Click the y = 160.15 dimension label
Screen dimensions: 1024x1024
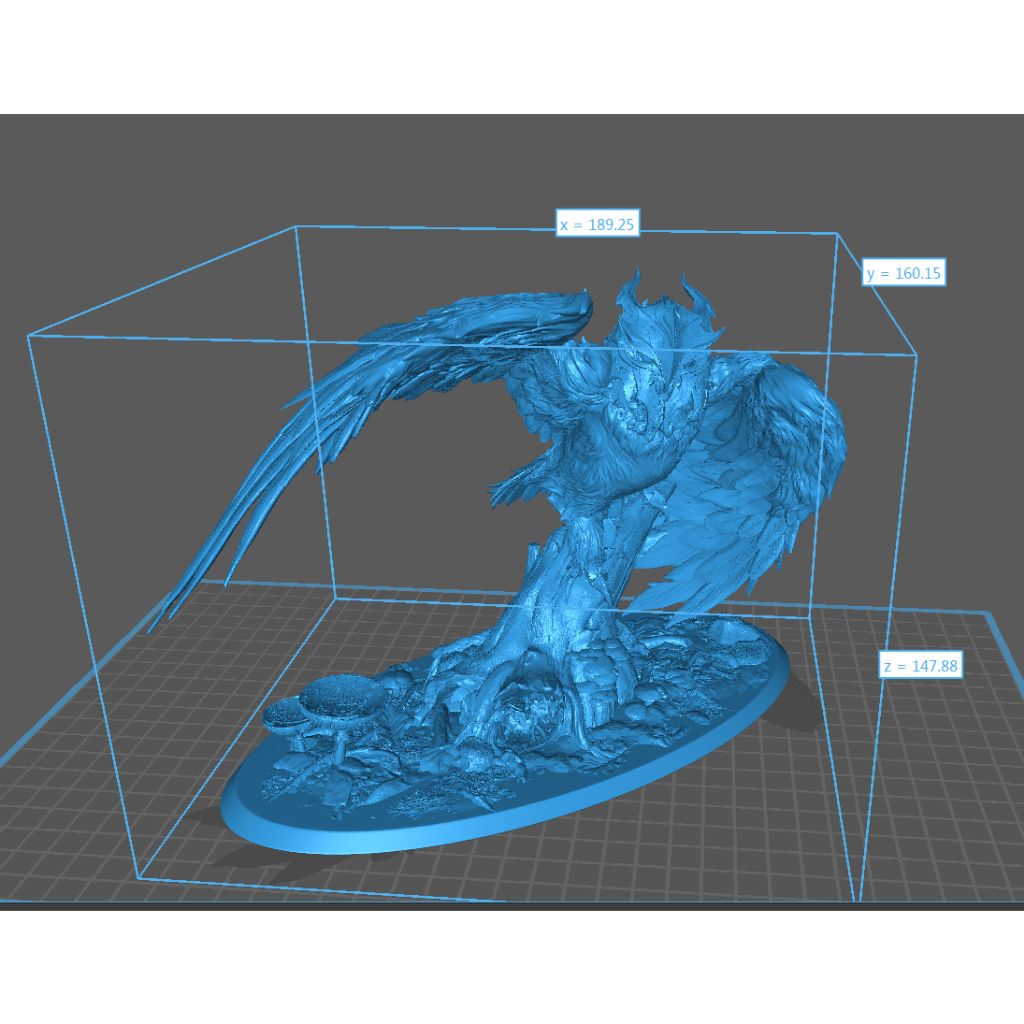pos(905,273)
